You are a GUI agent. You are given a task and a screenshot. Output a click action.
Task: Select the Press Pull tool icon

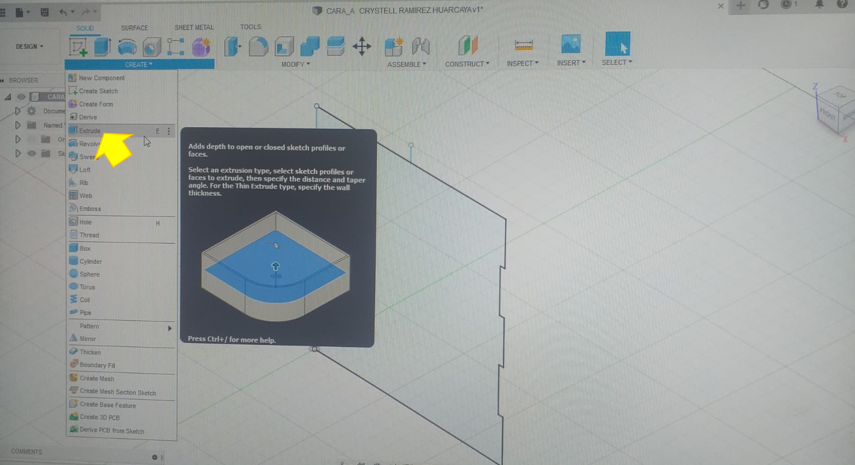tap(233, 47)
